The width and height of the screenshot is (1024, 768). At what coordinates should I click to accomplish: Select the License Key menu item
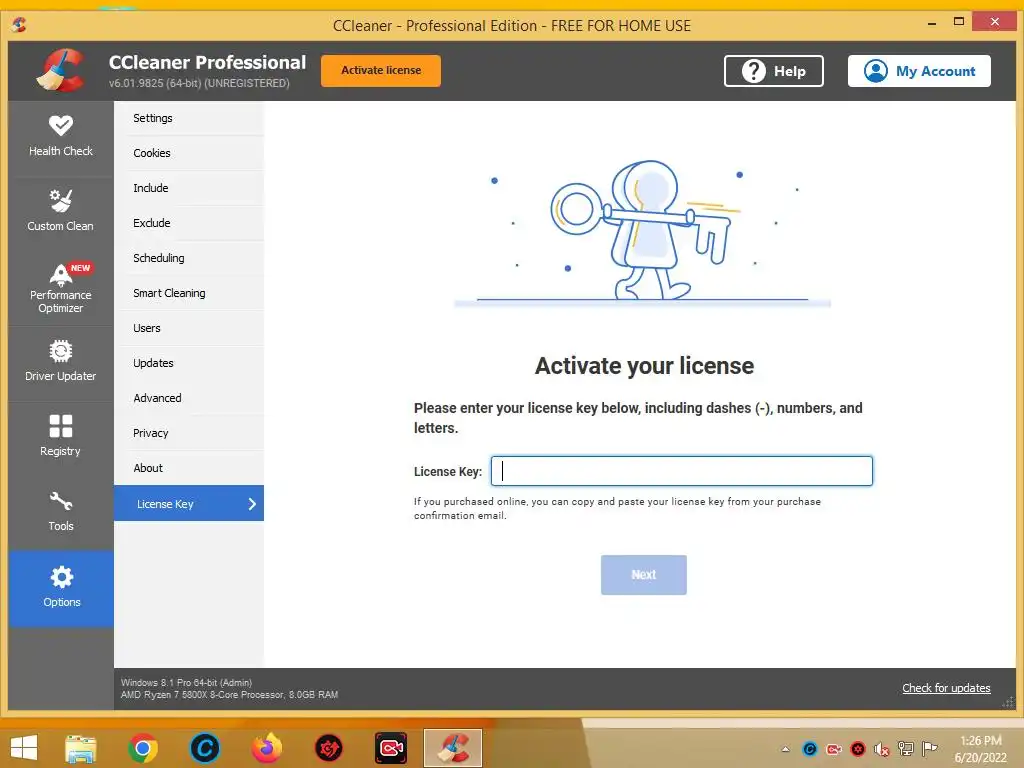click(189, 504)
